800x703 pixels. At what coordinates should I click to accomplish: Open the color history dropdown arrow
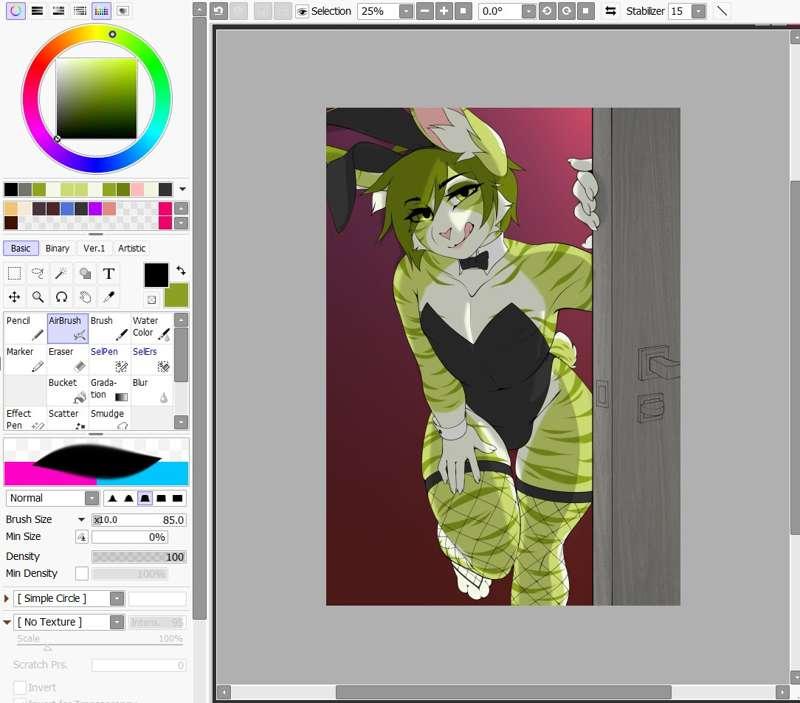click(183, 189)
